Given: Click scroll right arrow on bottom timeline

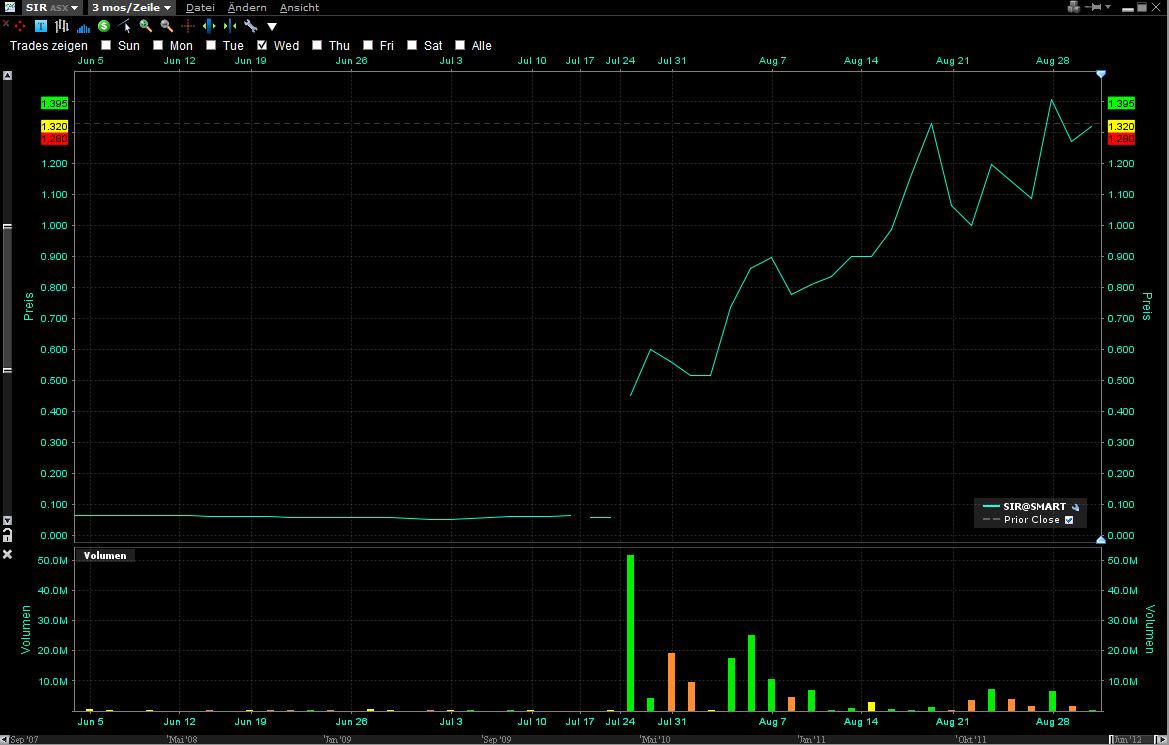Looking at the screenshot, I should click(x=1163, y=740).
